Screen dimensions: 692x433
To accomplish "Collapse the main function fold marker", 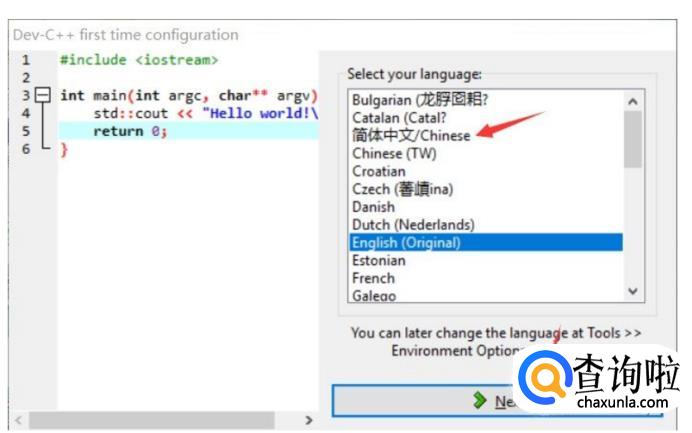I will tap(43, 95).
